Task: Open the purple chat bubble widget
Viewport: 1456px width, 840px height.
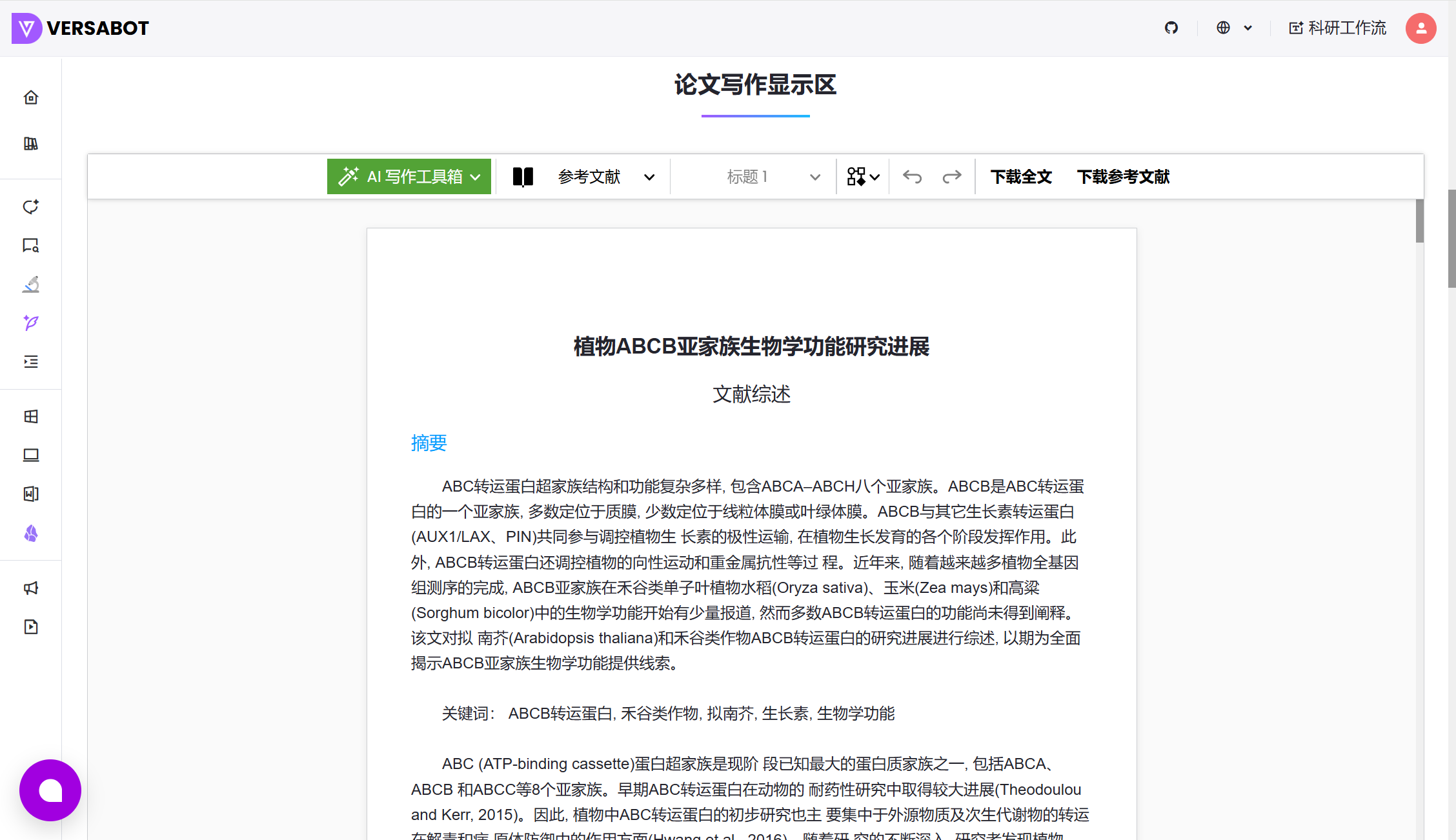Action: [50, 790]
